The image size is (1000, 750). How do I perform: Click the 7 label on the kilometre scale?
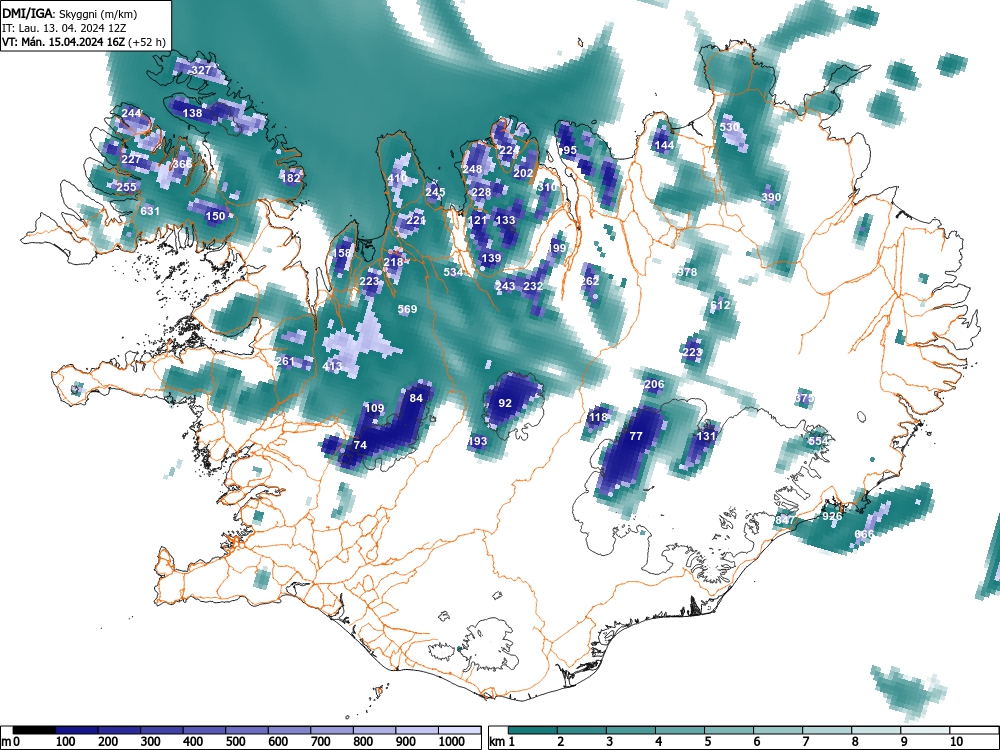805,742
